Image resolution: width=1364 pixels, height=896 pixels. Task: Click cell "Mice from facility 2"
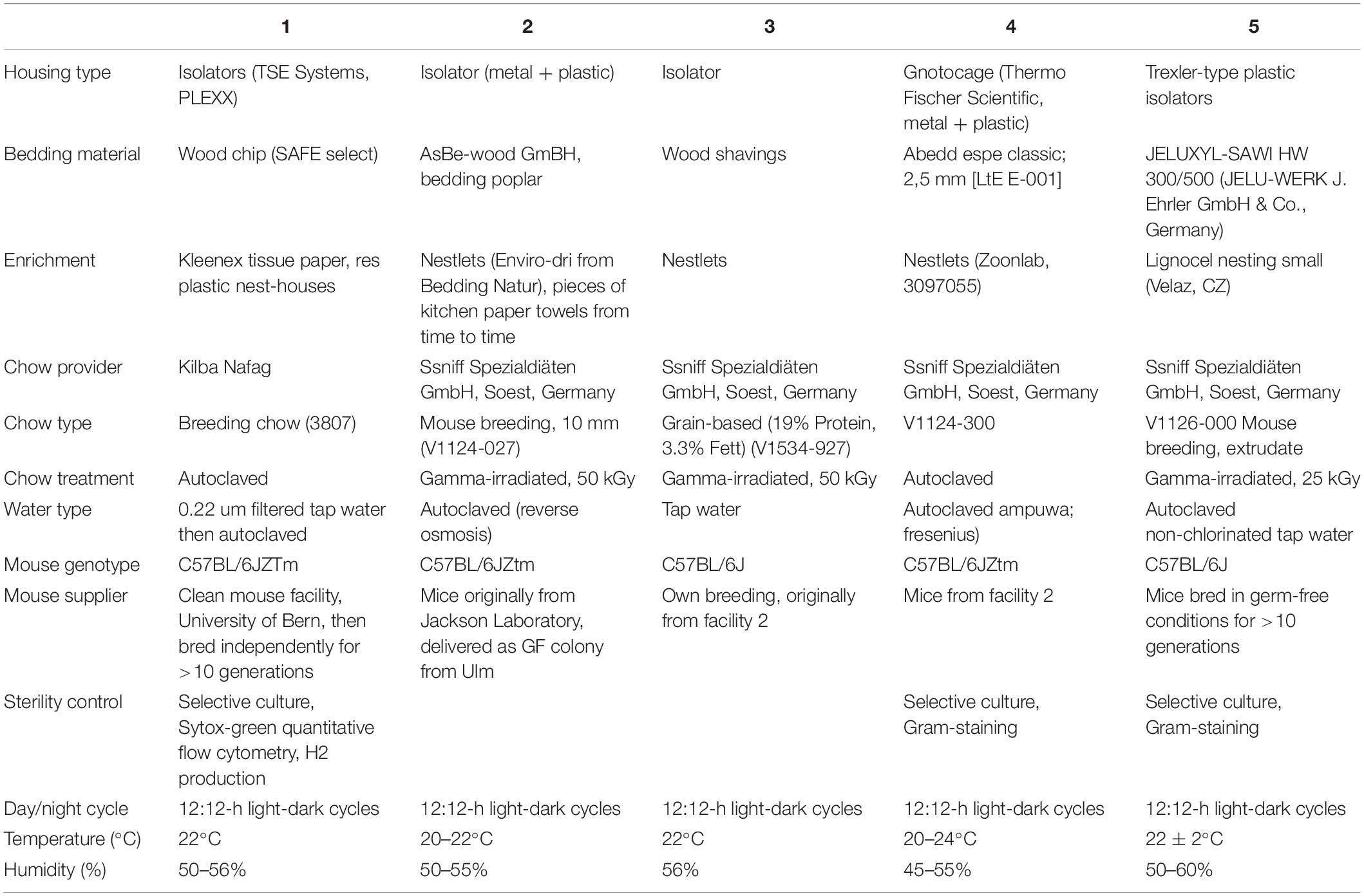click(x=978, y=596)
